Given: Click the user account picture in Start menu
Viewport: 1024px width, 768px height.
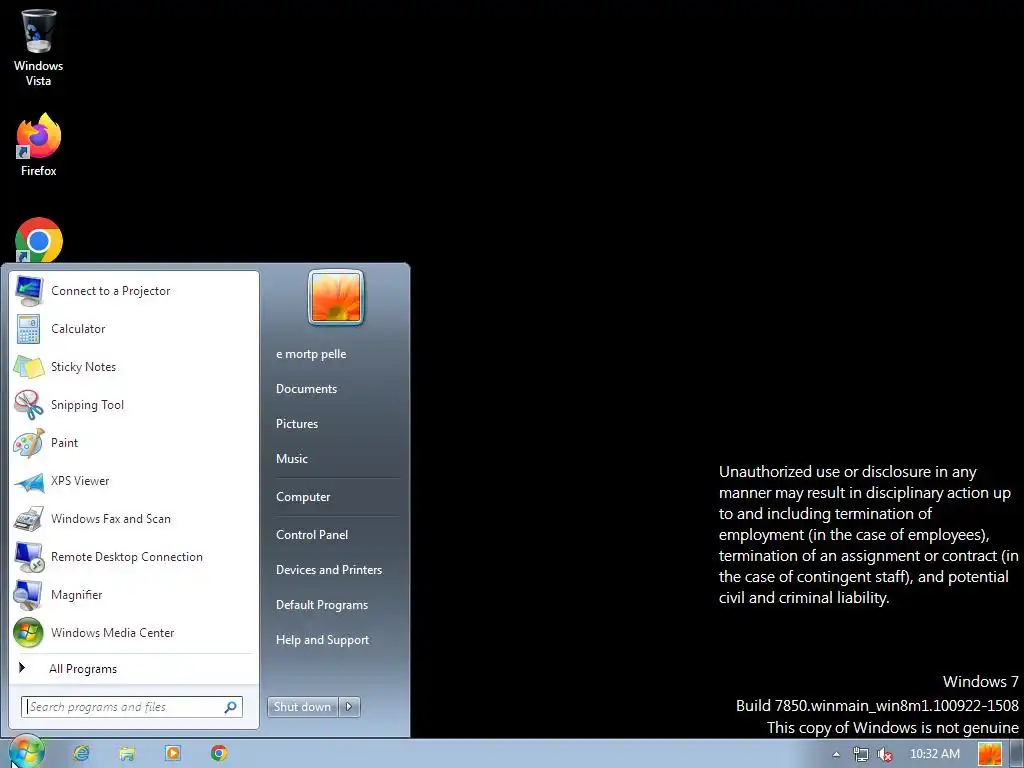Looking at the screenshot, I should [336, 297].
